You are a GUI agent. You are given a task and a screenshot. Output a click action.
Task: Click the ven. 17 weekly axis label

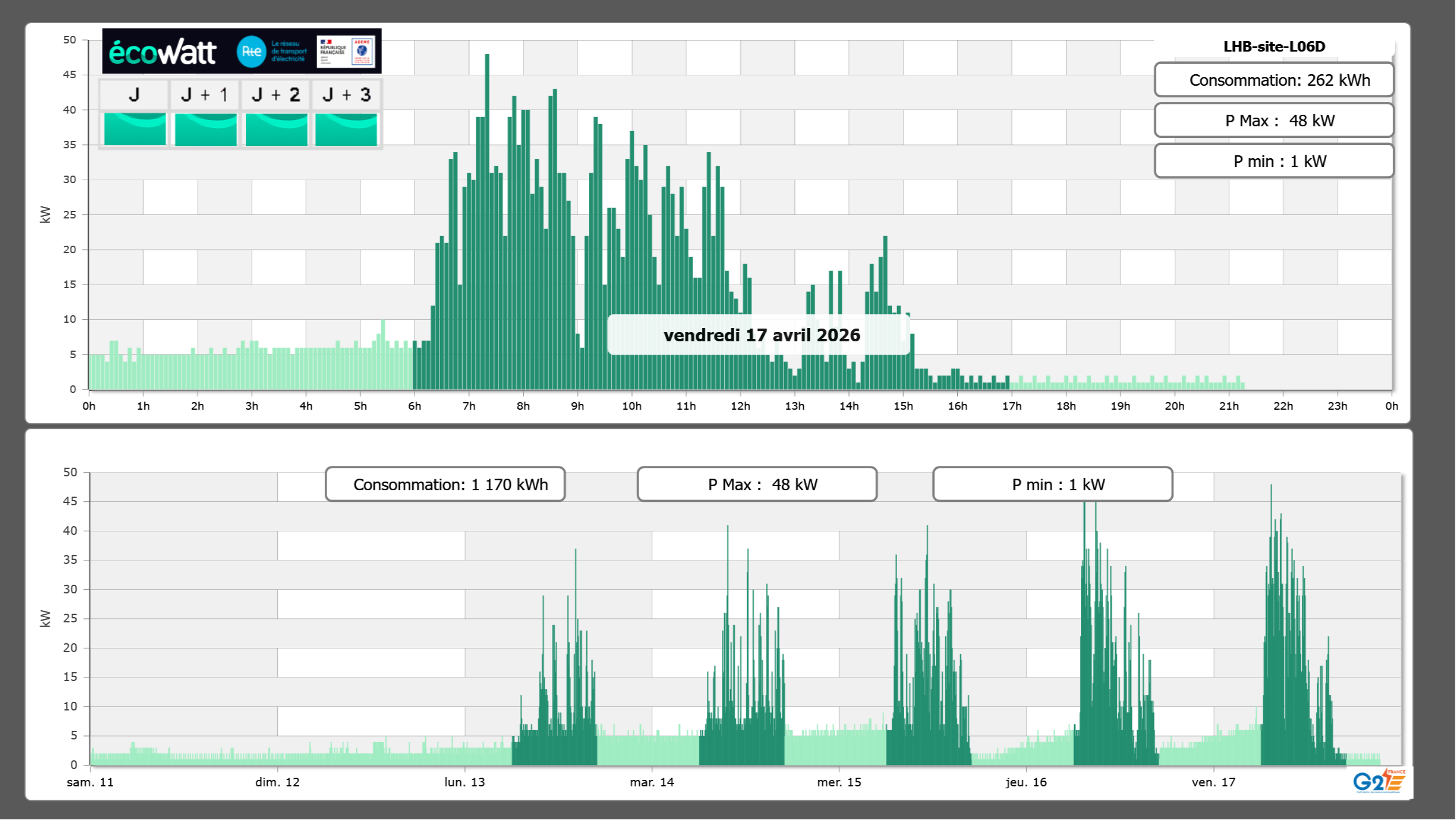click(1213, 782)
